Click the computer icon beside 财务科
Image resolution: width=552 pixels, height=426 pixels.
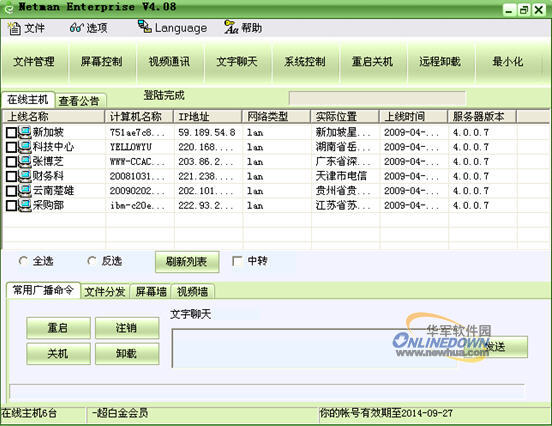[x=25, y=176]
